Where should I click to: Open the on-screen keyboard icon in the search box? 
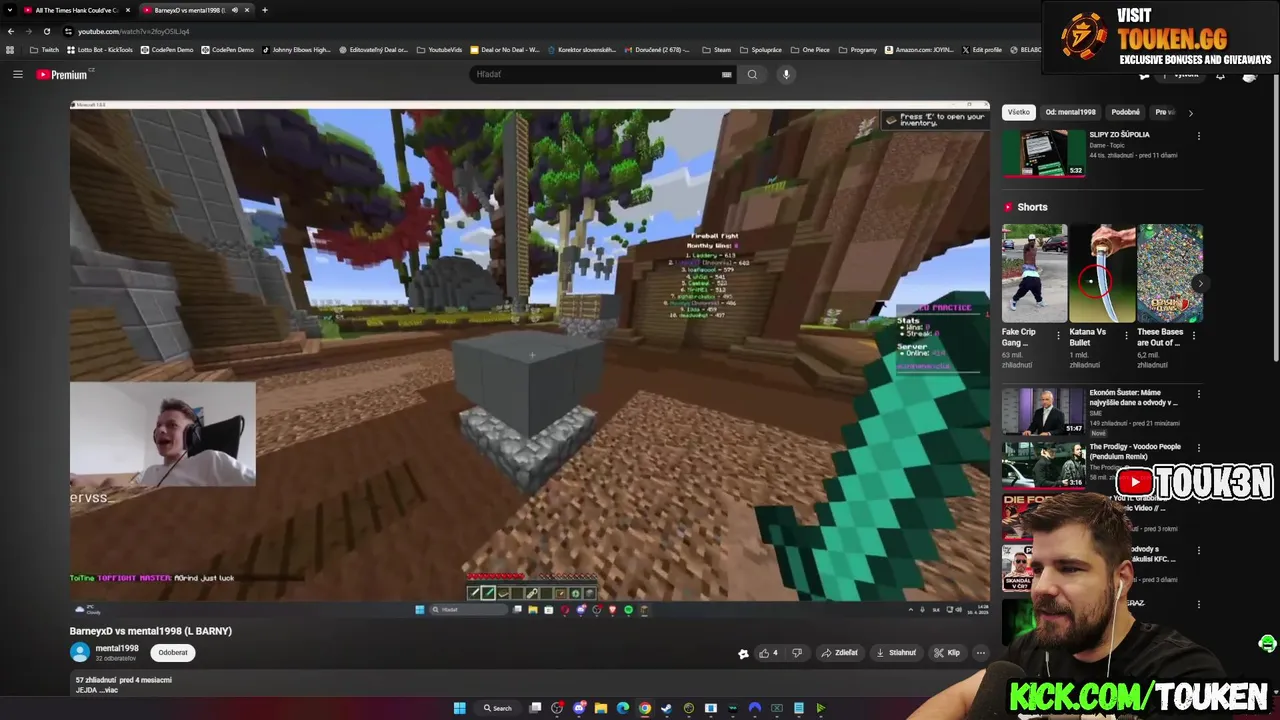(727, 74)
